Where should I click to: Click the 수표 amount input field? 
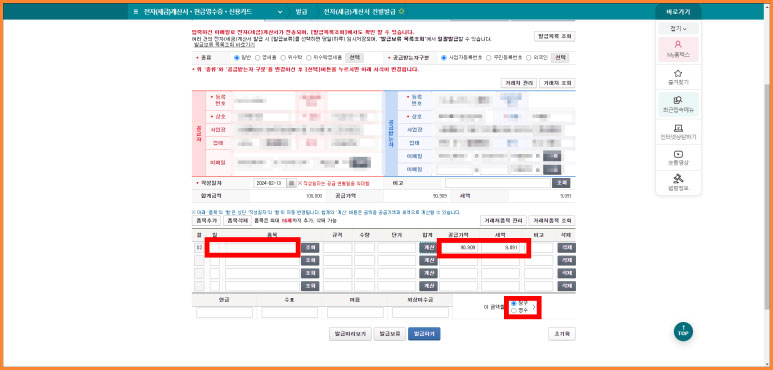point(290,312)
